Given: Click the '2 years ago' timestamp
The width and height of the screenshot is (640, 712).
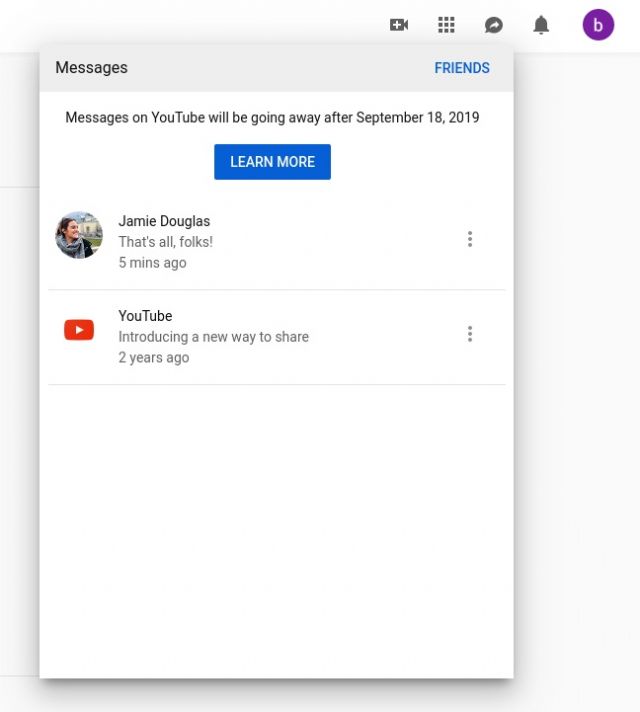Looking at the screenshot, I should [154, 358].
